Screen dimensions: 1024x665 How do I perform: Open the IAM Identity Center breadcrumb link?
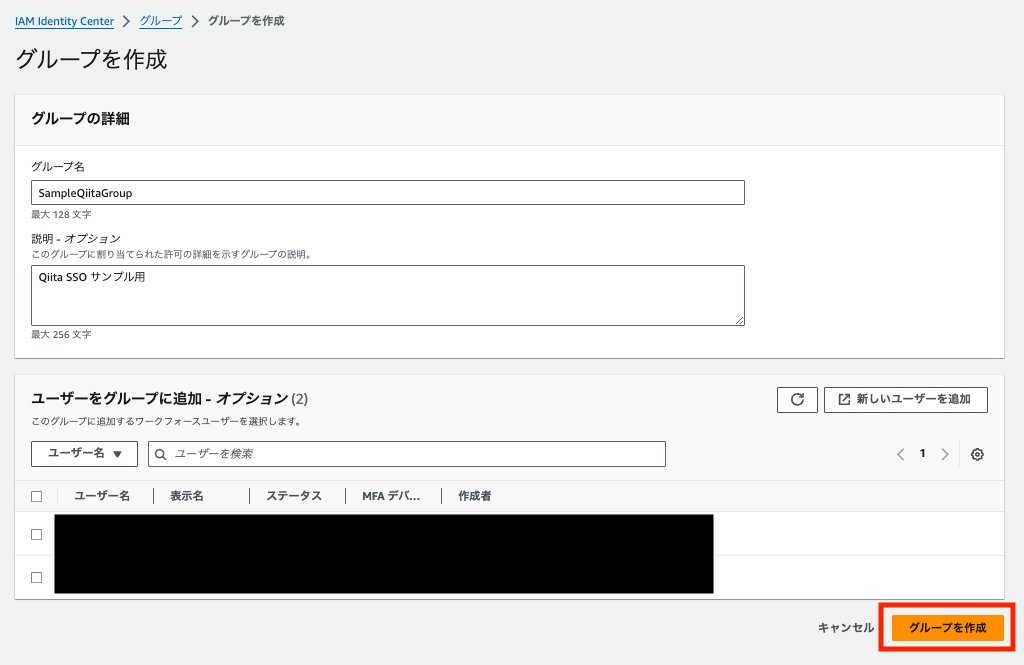[x=64, y=20]
